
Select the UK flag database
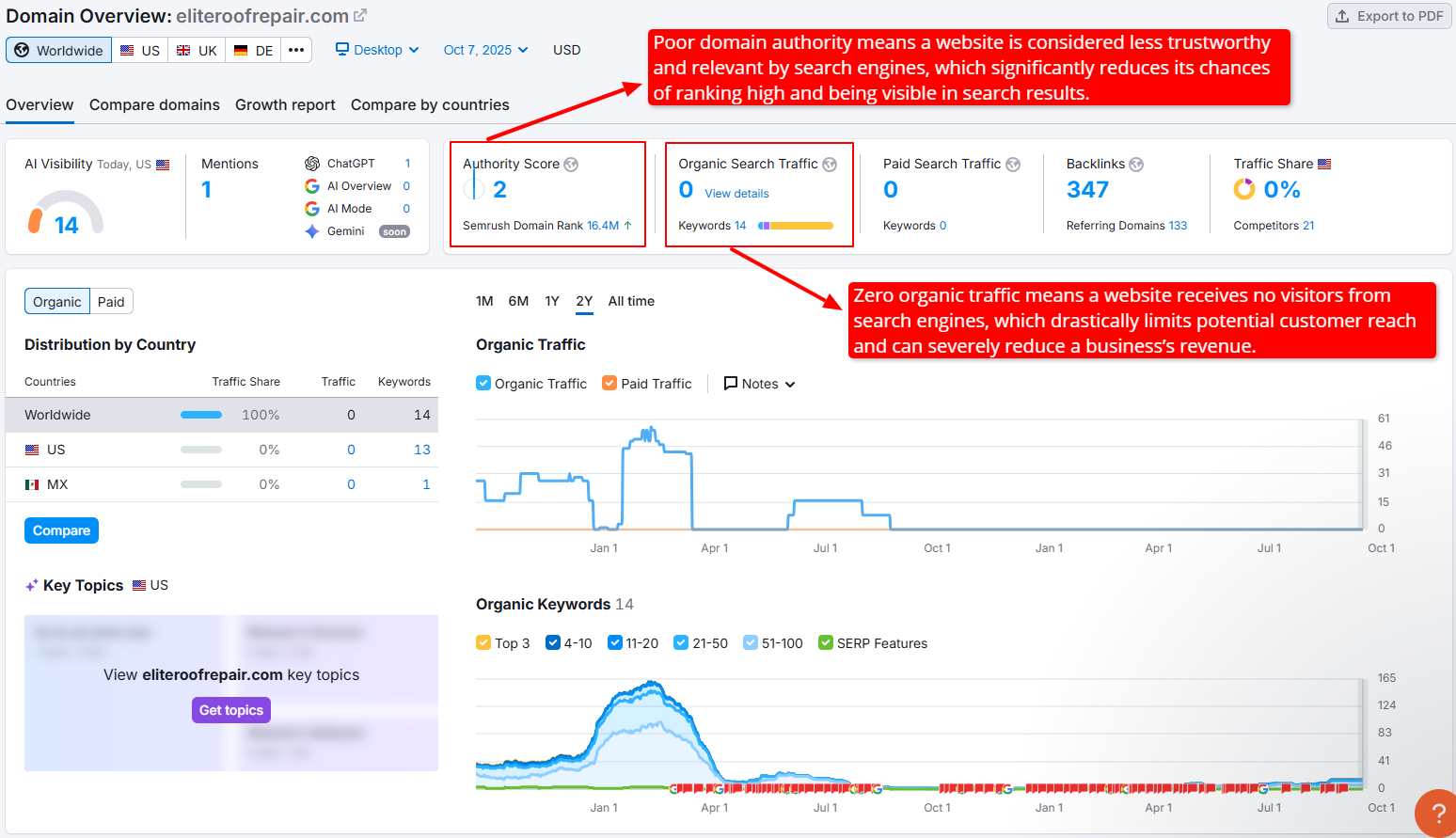click(x=197, y=50)
